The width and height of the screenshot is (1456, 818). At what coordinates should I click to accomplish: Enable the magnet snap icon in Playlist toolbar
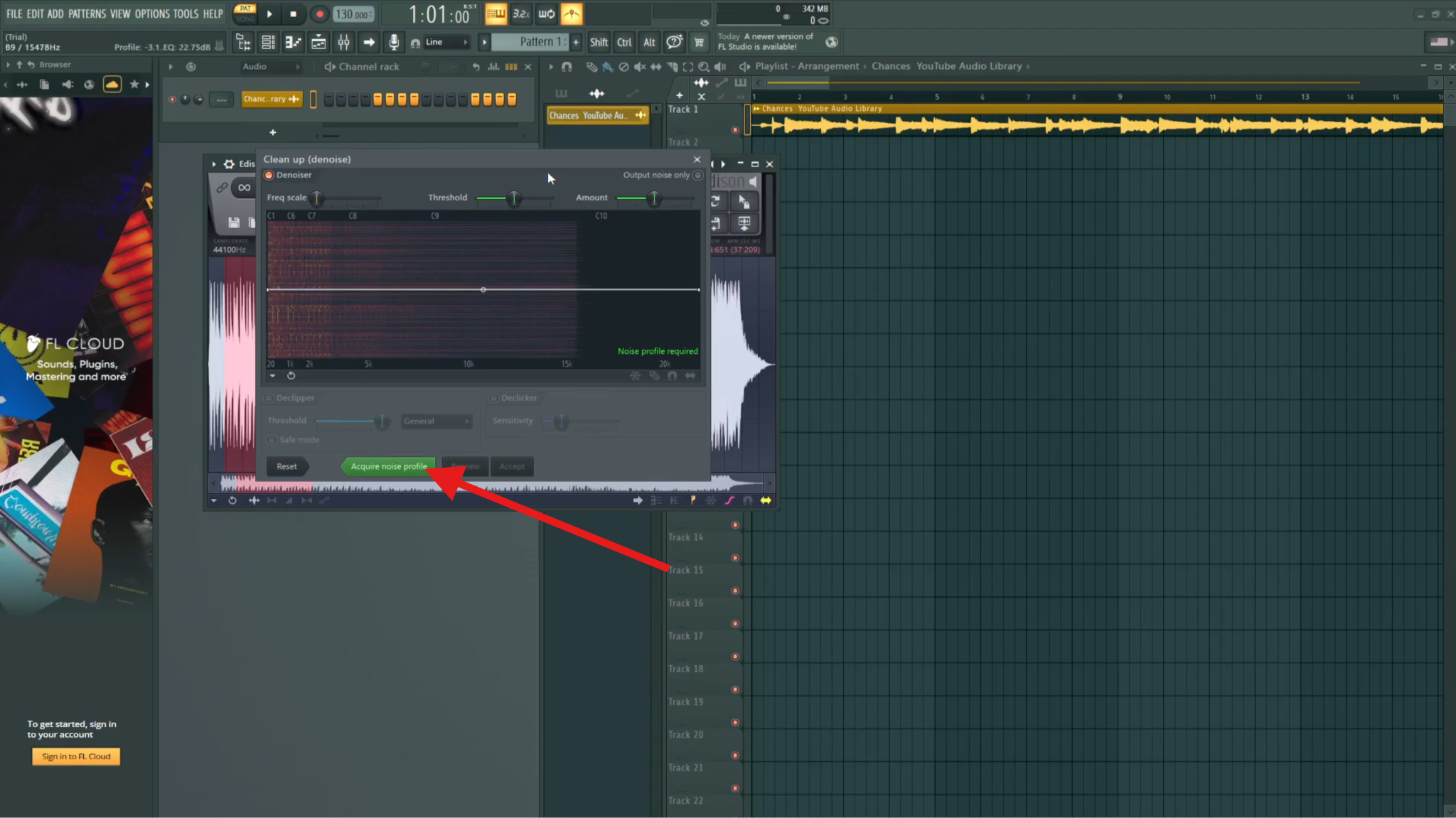click(x=567, y=66)
